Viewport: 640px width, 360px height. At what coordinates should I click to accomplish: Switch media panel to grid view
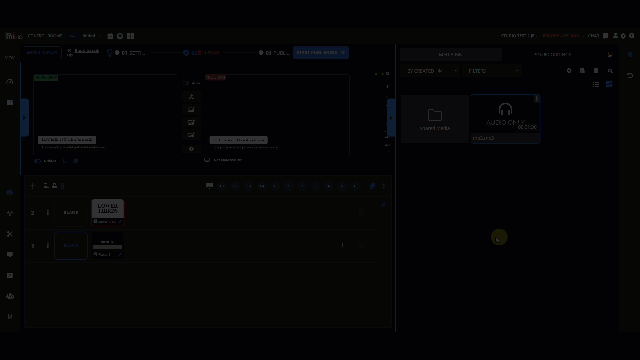[609, 84]
